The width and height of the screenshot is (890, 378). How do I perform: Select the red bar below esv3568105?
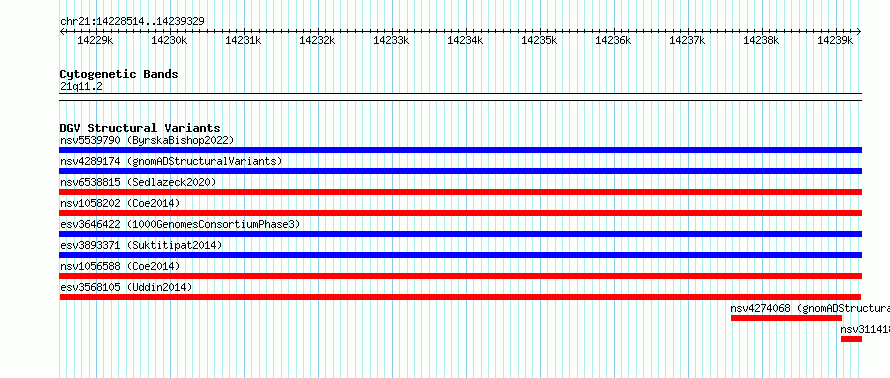(x=460, y=297)
